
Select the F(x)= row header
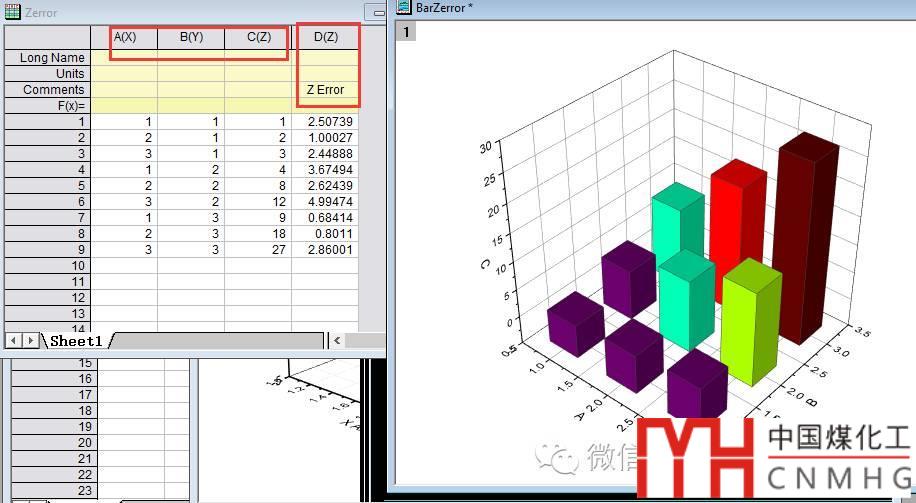(x=47, y=106)
